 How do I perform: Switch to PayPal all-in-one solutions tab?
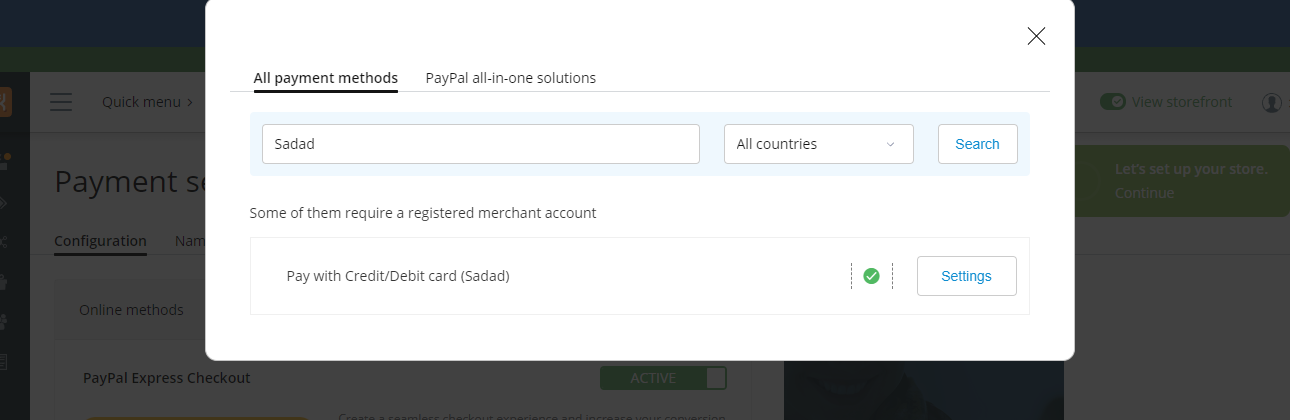(510, 78)
